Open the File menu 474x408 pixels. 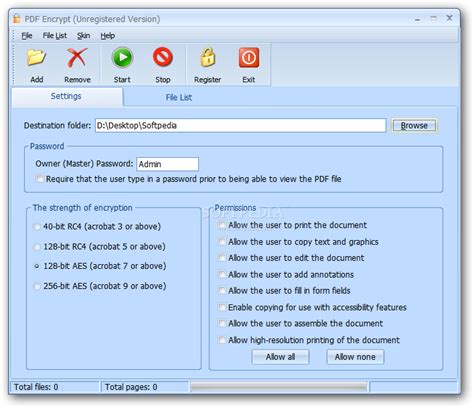click(27, 36)
